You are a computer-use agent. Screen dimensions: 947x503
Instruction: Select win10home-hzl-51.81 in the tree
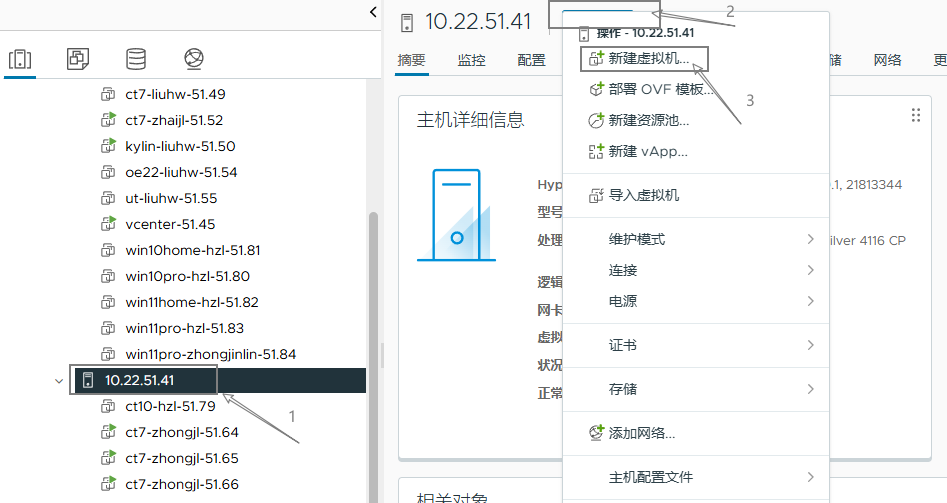[193, 250]
